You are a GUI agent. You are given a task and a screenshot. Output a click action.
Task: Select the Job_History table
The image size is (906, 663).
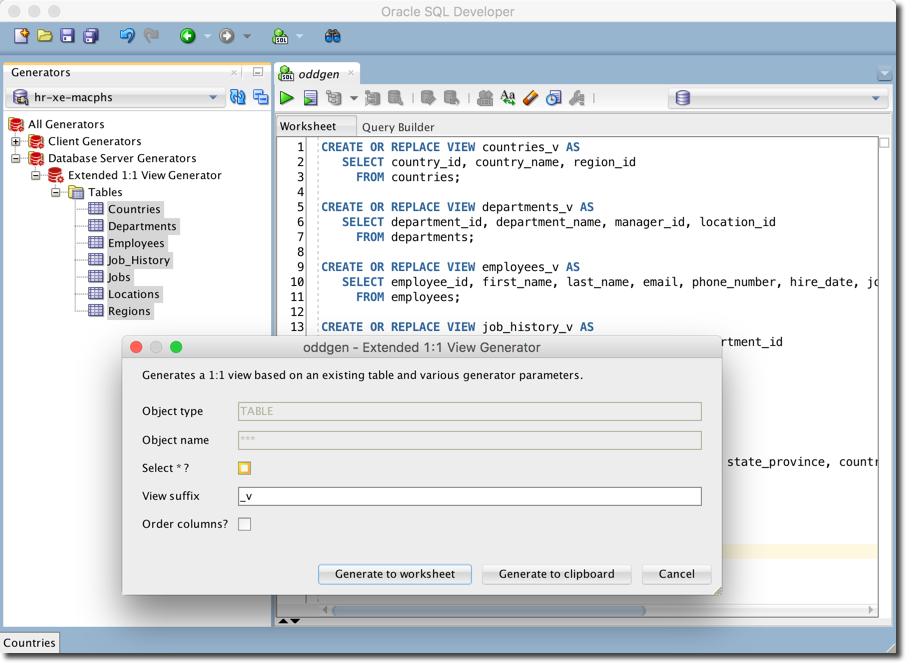tap(139, 260)
